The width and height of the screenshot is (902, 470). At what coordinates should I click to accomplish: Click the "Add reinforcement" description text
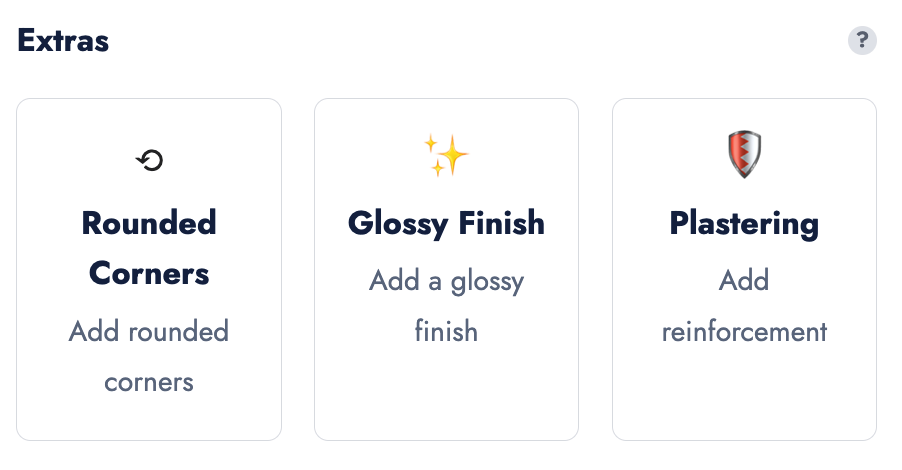[x=744, y=305]
